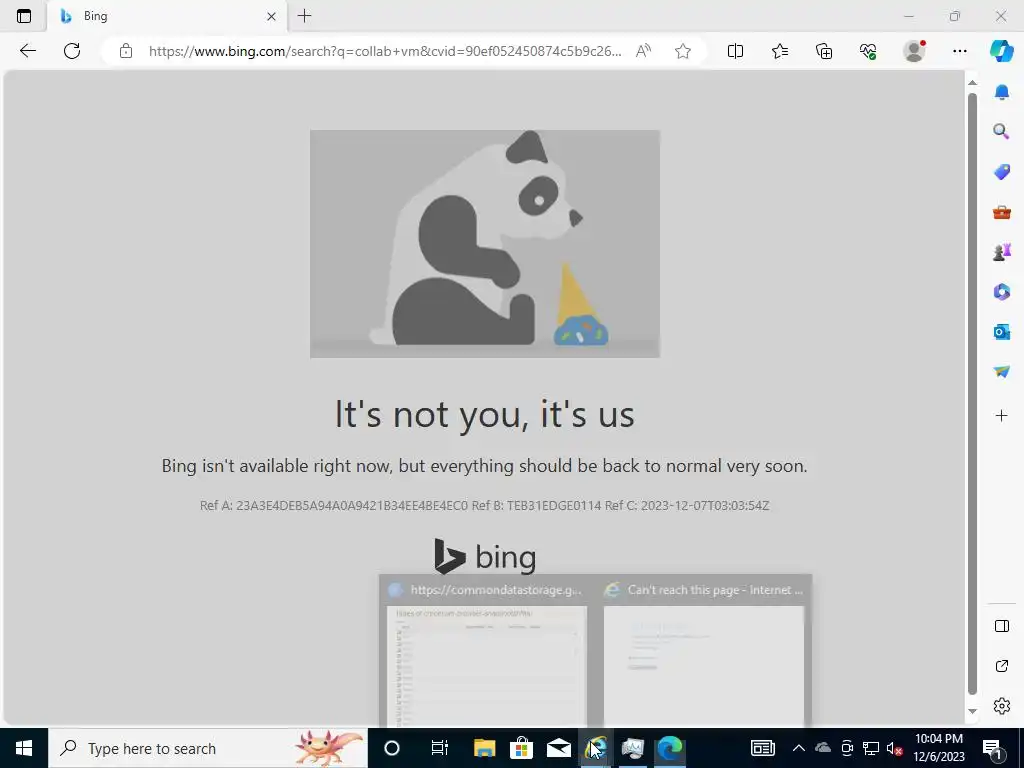Select Can't reach this page preview
This screenshot has height=768, width=1024.
704,653
